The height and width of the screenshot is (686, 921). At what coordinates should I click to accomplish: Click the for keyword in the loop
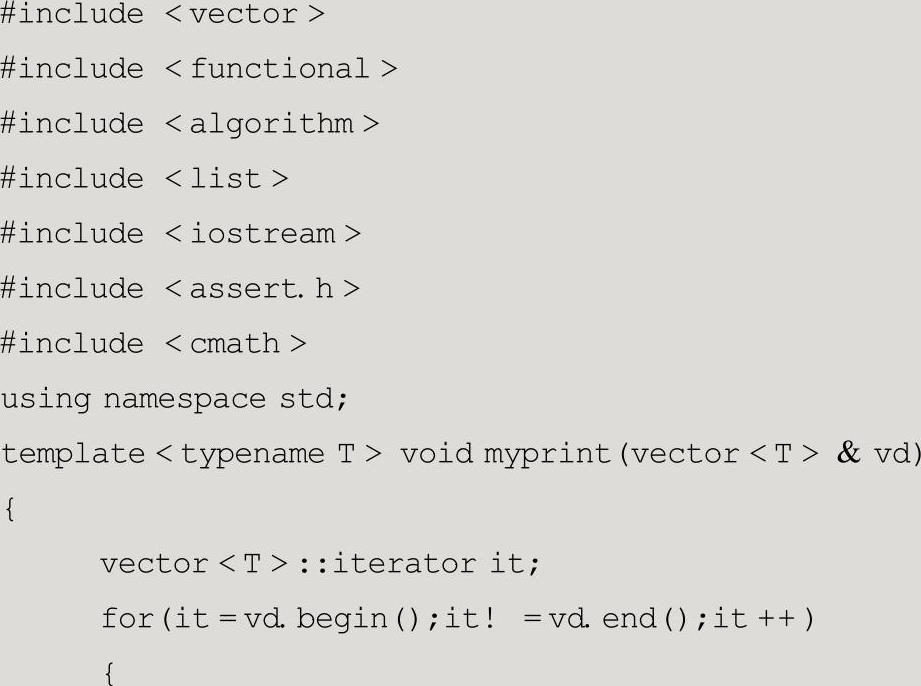[x=127, y=619]
